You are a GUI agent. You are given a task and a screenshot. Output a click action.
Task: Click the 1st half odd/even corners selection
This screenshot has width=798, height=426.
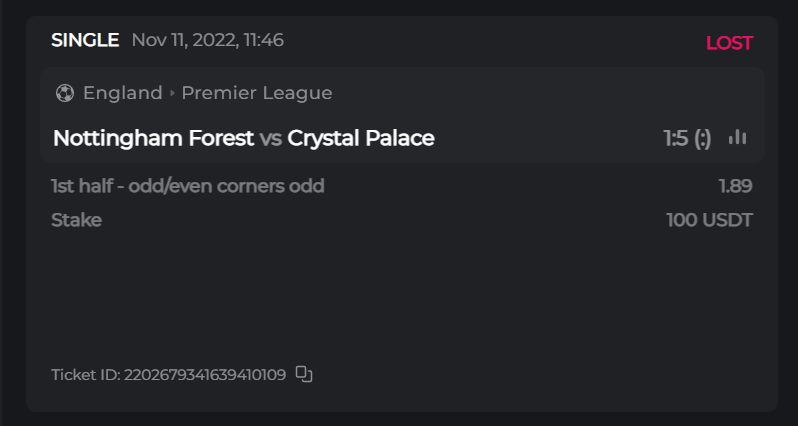[188, 186]
